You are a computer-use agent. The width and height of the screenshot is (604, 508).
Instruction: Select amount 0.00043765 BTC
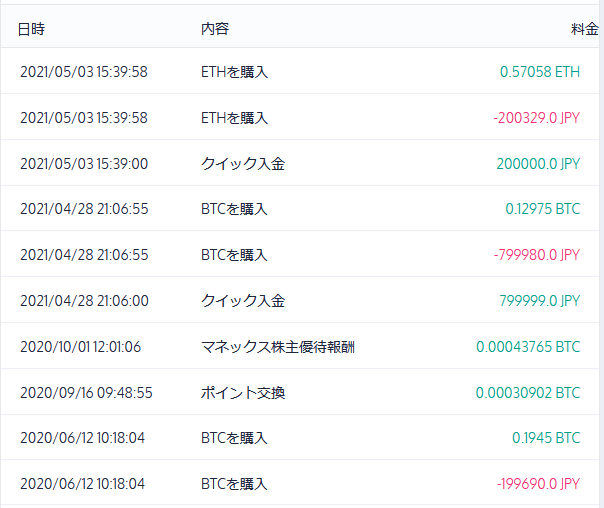528,347
